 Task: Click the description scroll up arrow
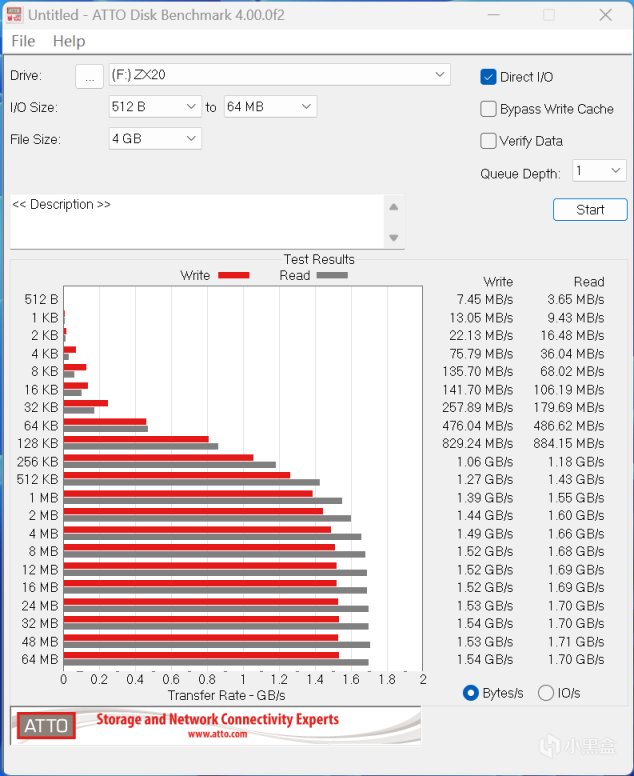coord(394,207)
